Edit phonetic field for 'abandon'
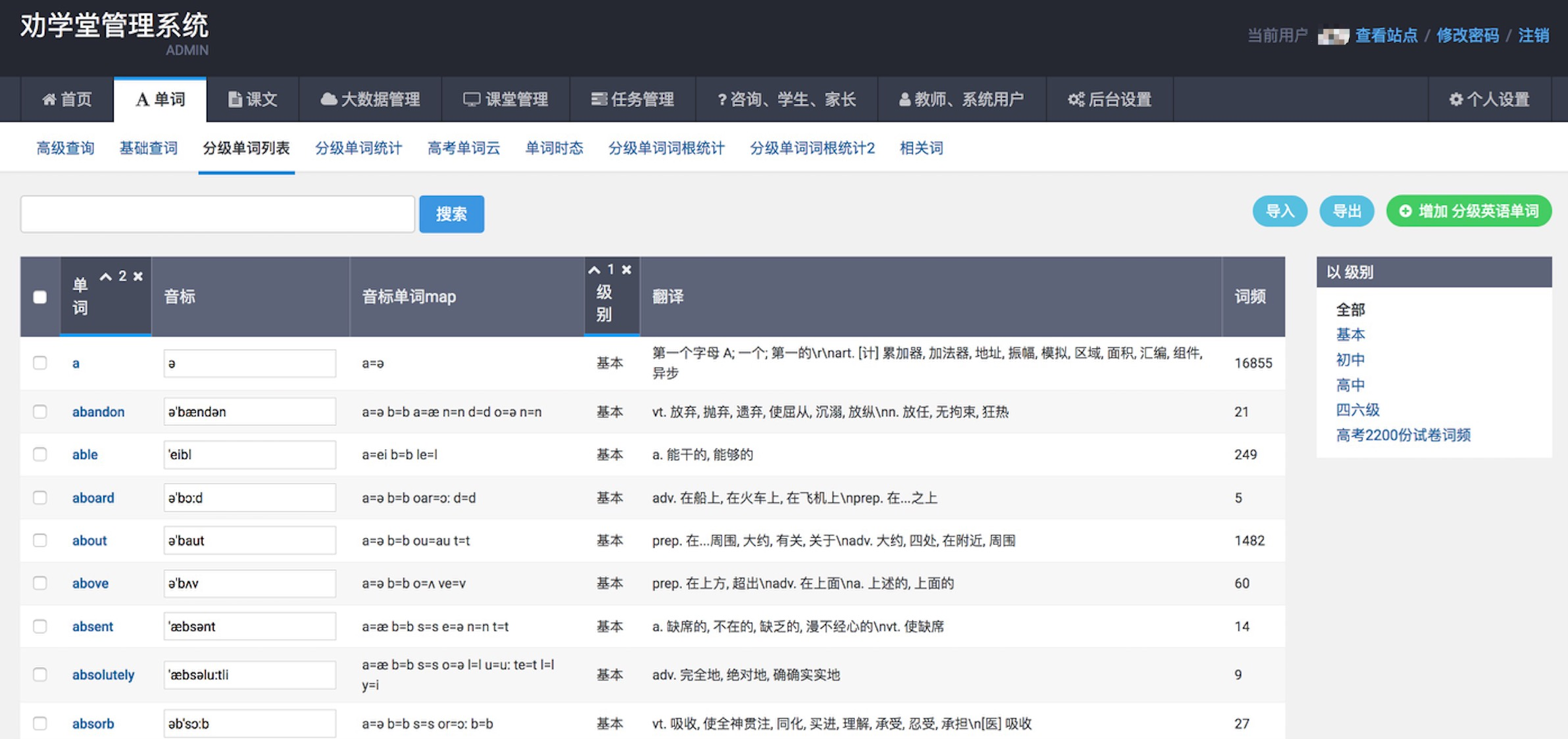 [250, 412]
